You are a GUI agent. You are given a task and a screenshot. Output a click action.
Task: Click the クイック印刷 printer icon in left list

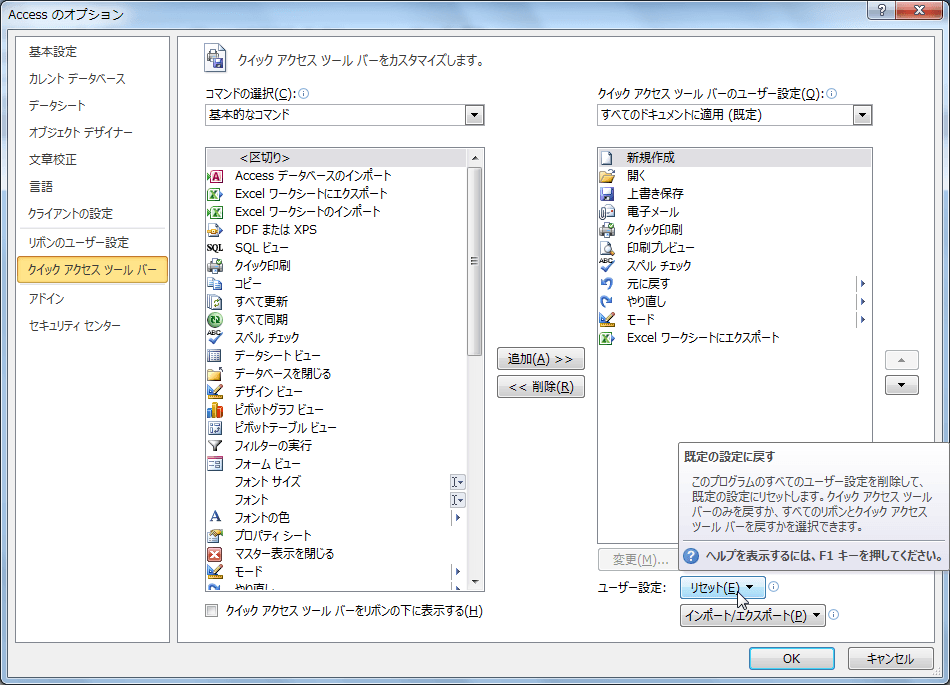tap(215, 266)
